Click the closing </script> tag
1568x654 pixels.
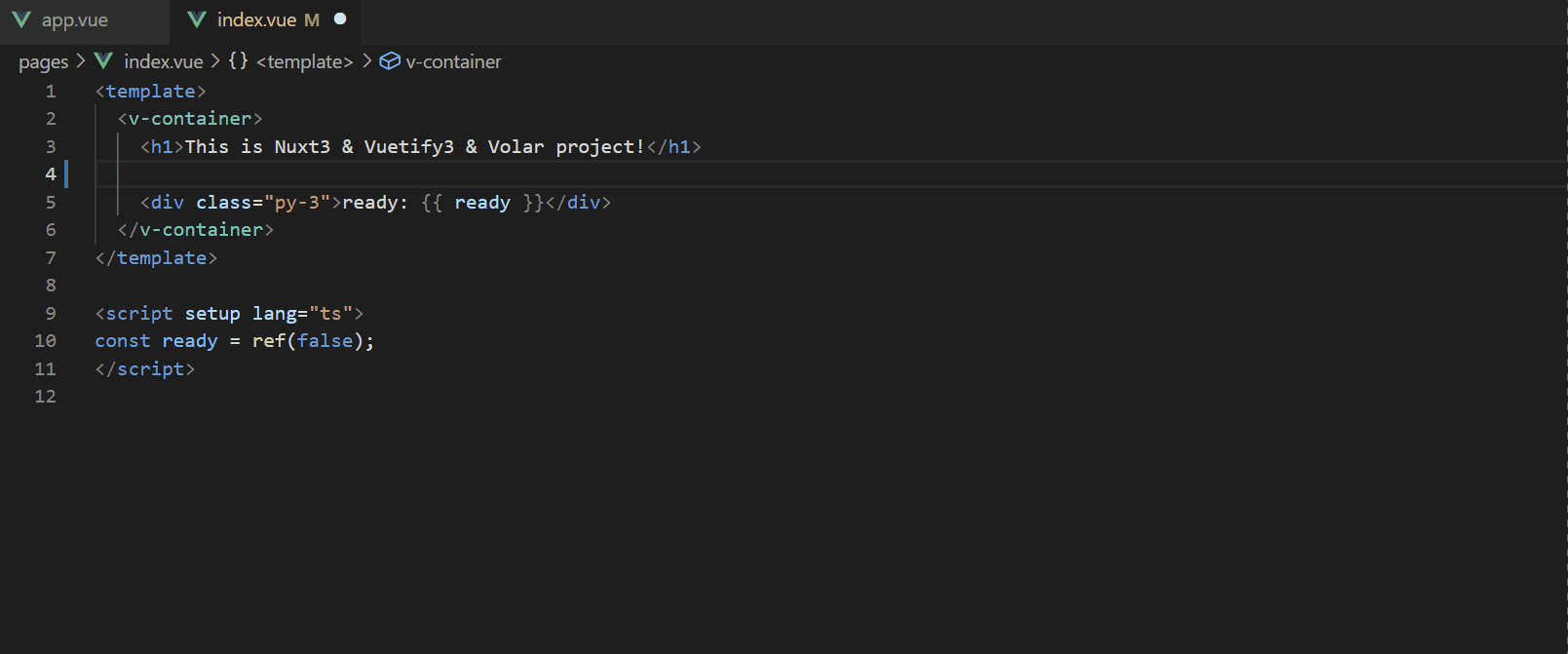145,369
